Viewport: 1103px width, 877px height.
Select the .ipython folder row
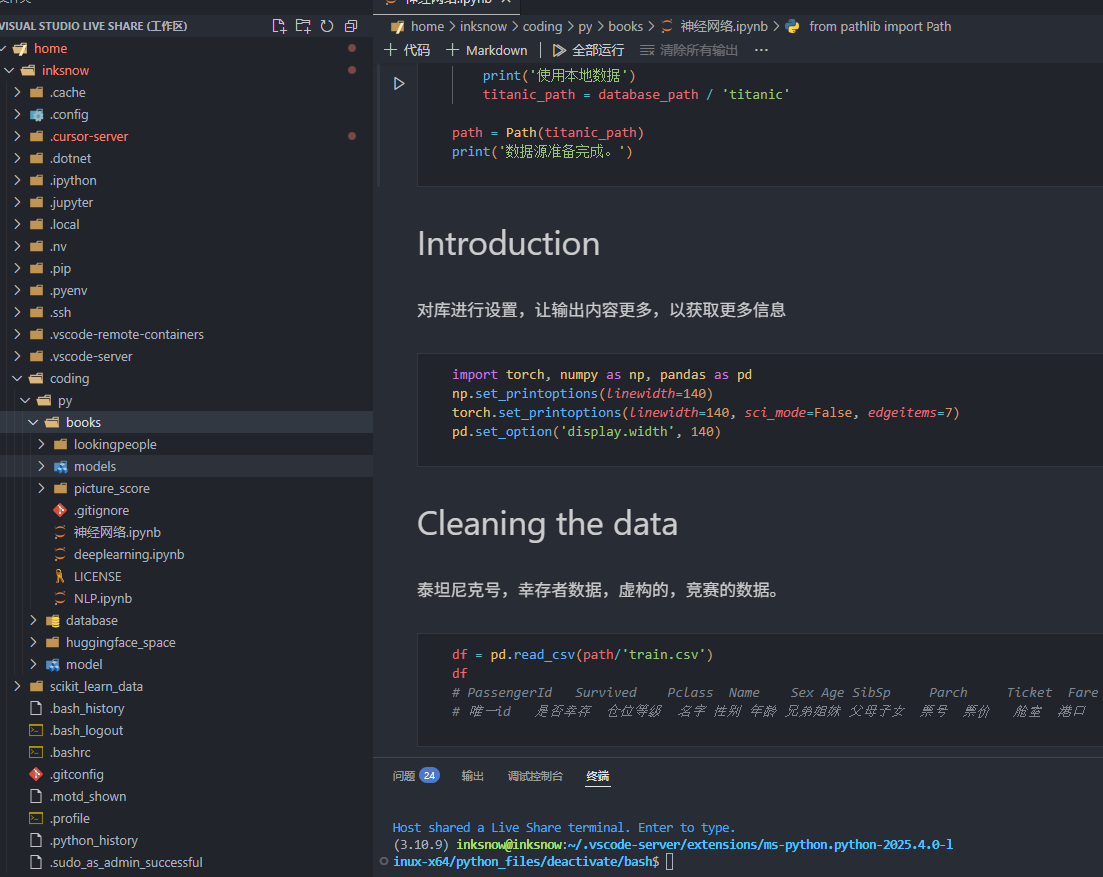pos(186,180)
